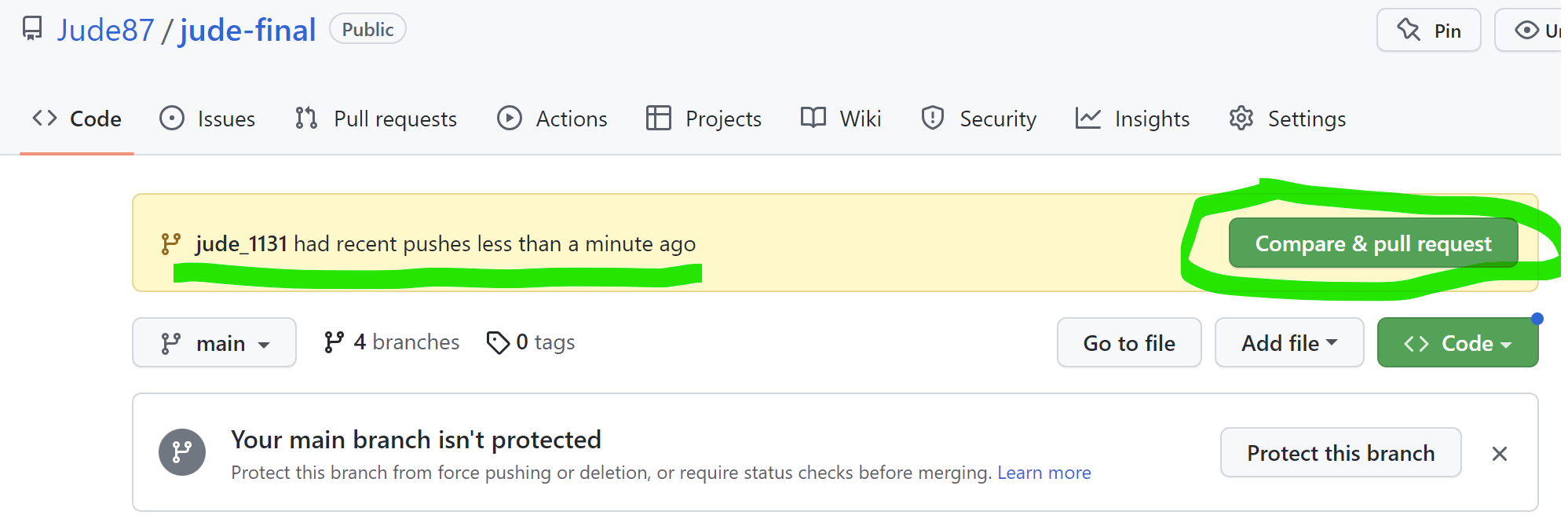Open the Actions tab
The height and width of the screenshot is (526, 1568).
click(552, 119)
